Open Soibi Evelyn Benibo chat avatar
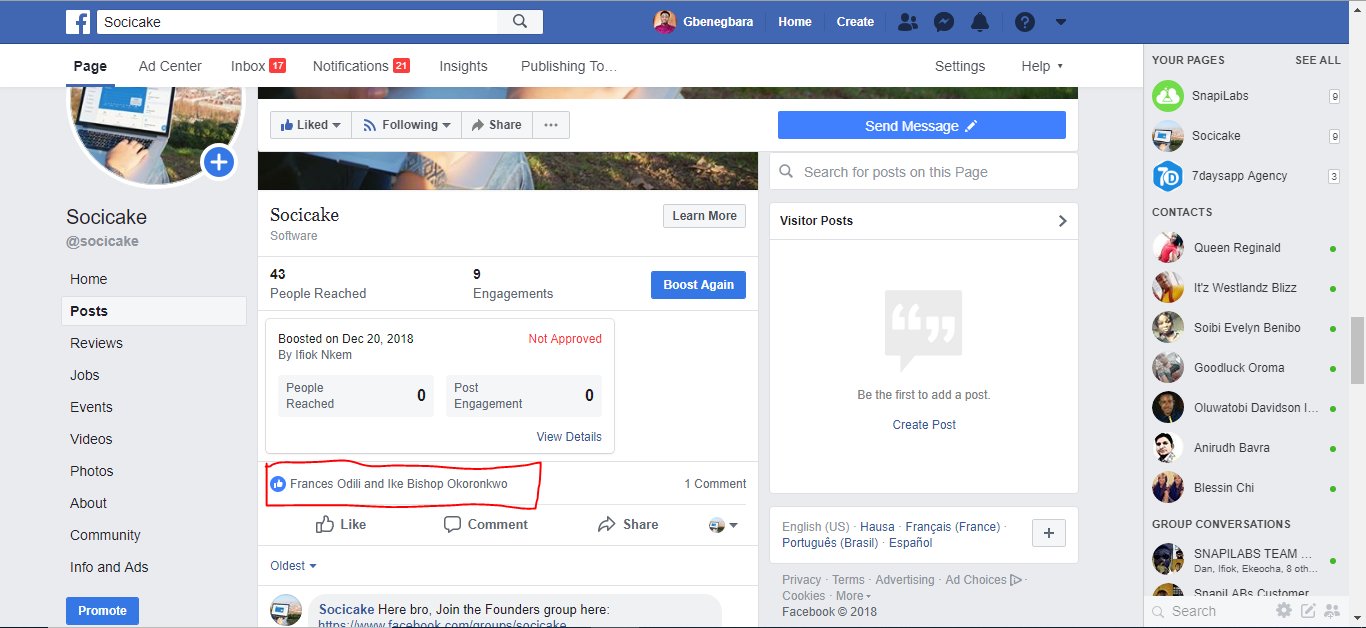The image size is (1366, 628). click(x=1168, y=328)
